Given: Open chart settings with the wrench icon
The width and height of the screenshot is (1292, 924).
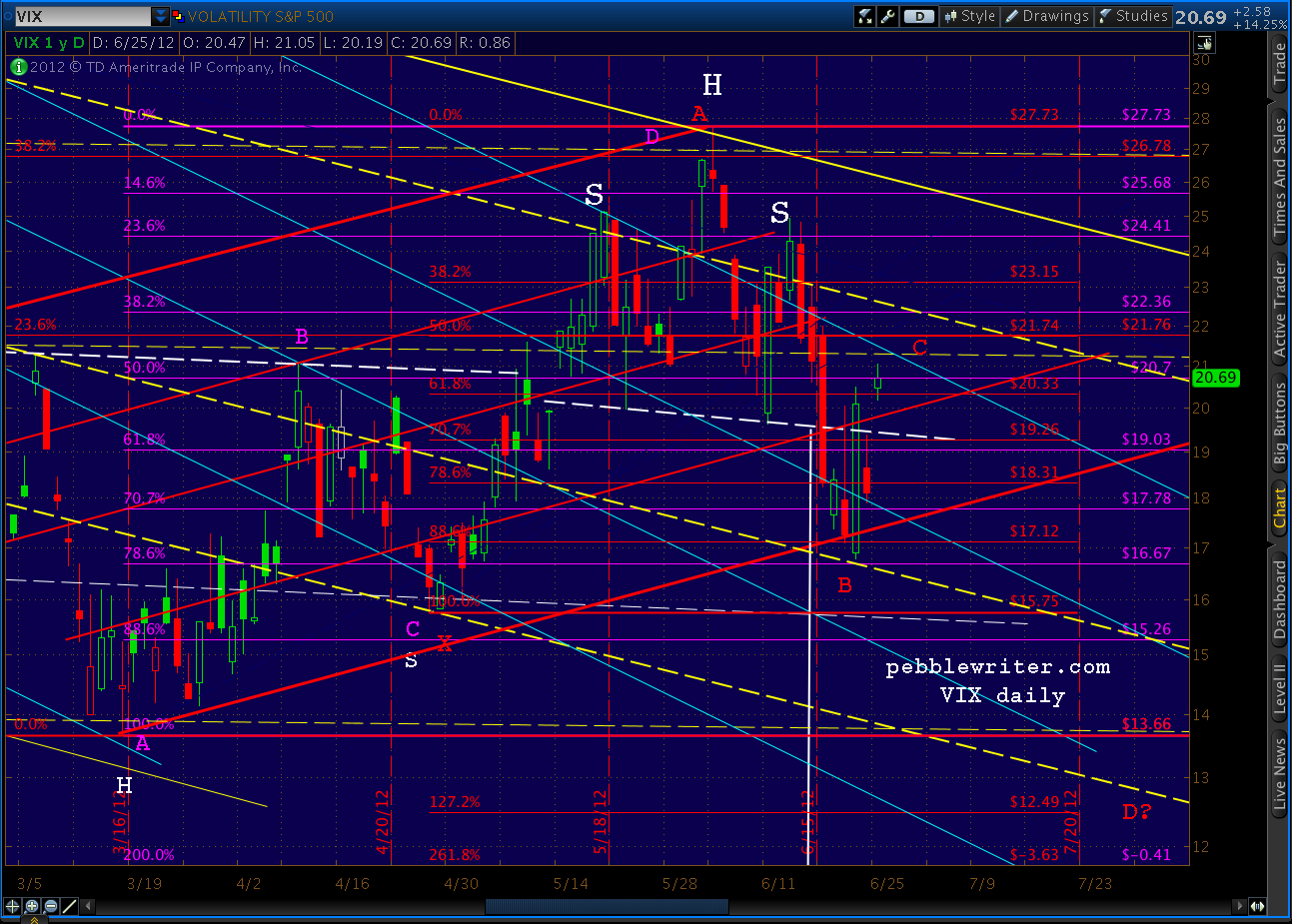Looking at the screenshot, I should [x=886, y=16].
